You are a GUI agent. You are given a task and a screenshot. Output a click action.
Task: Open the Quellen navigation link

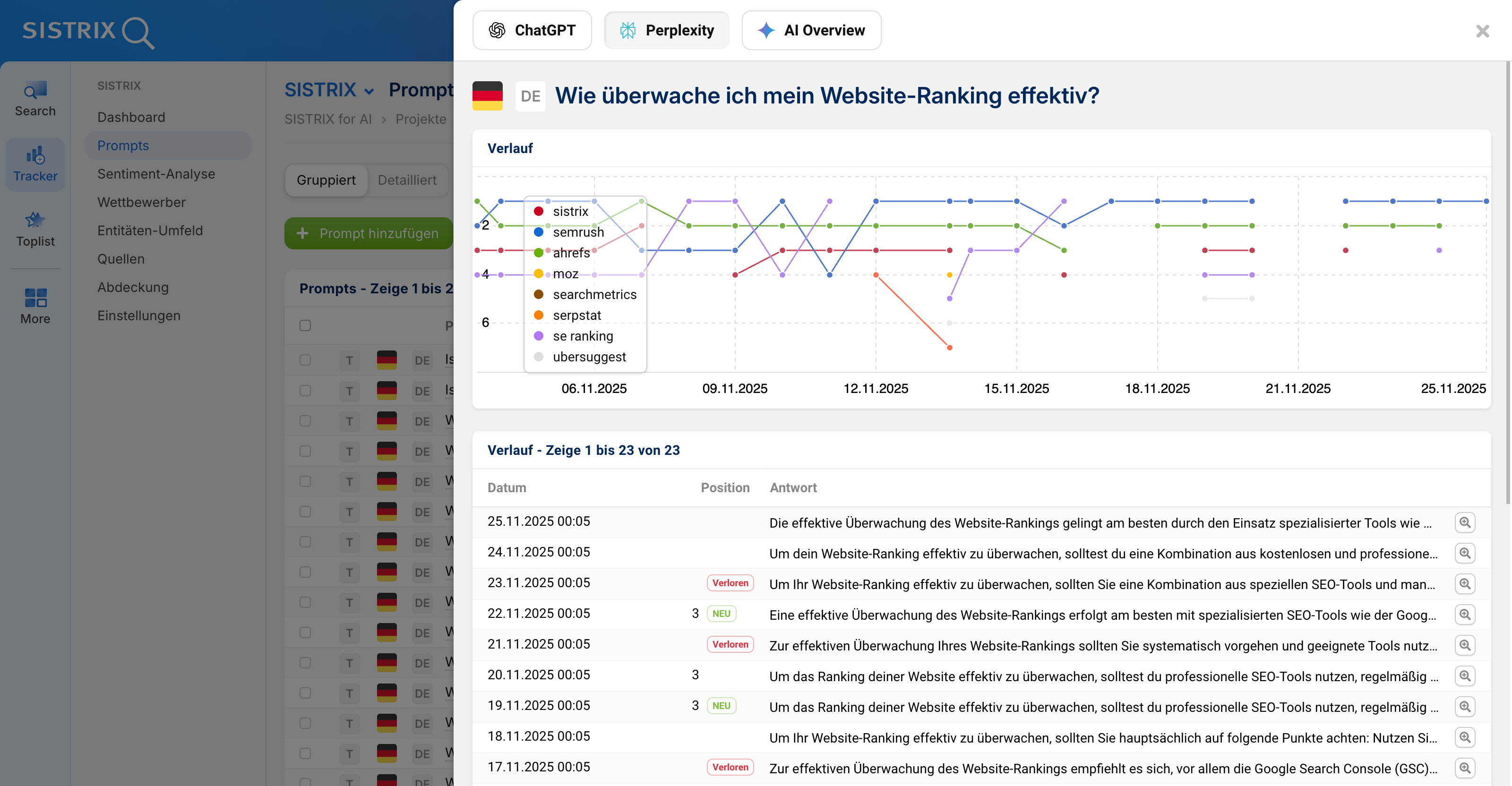[x=120, y=259]
